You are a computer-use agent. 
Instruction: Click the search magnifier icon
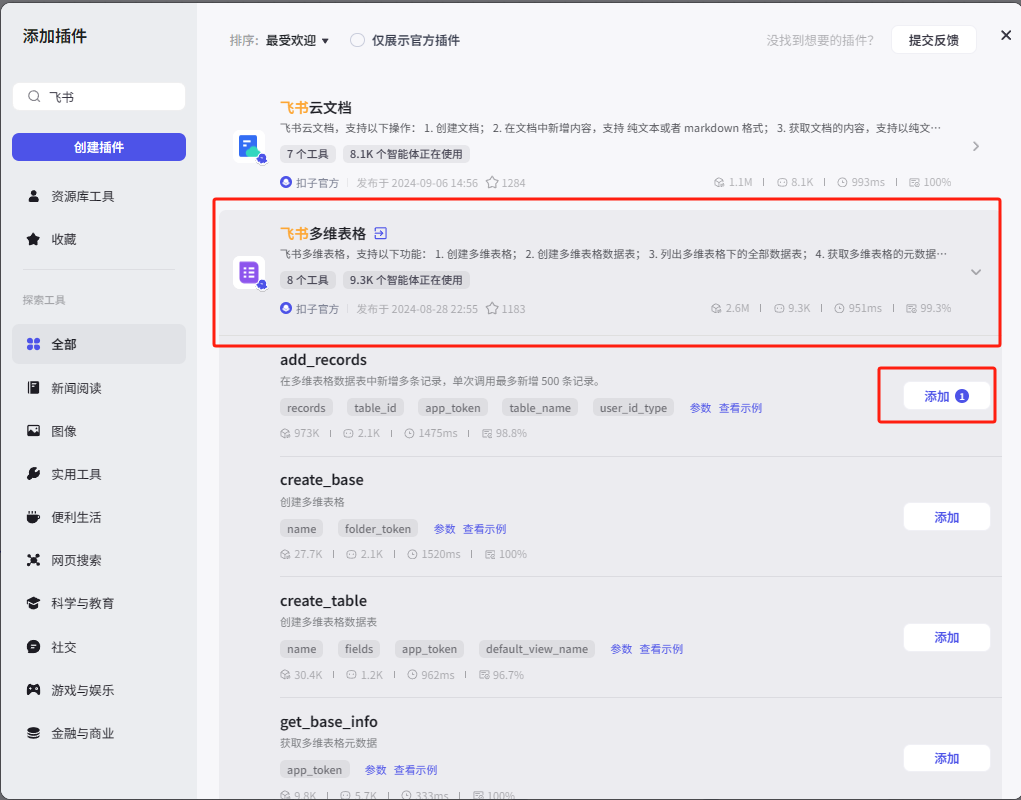pyautogui.click(x=34, y=97)
